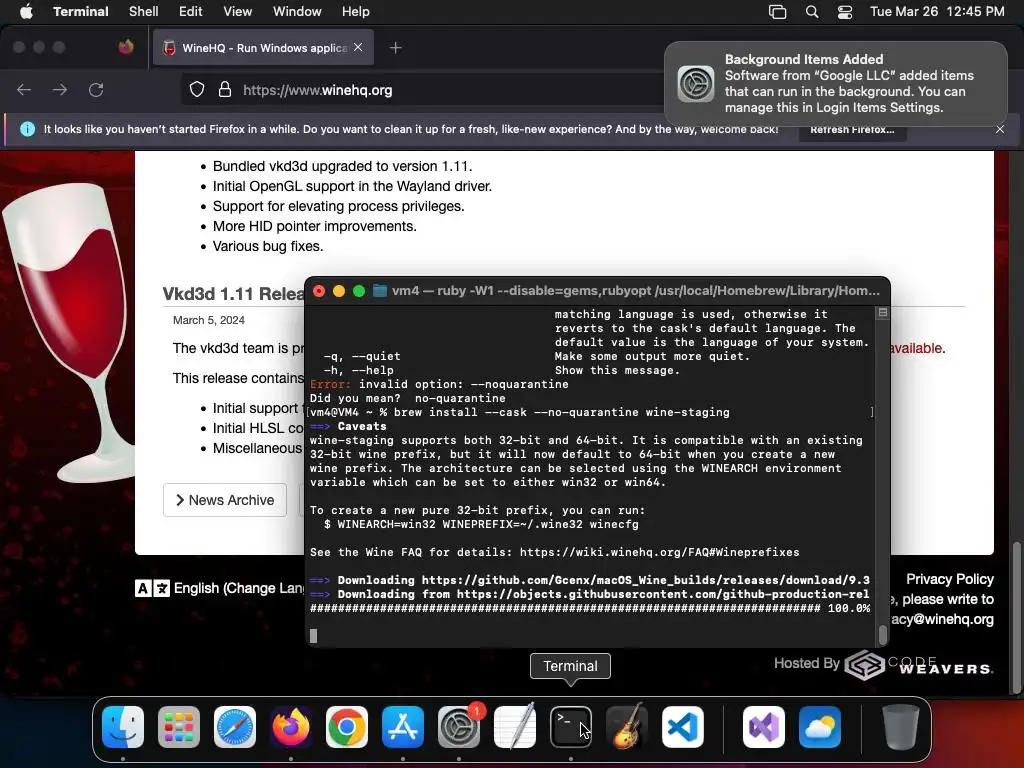The image size is (1024, 768).
Task: Click the Stage Manager windows icon in menu bar
Action: click(777, 12)
